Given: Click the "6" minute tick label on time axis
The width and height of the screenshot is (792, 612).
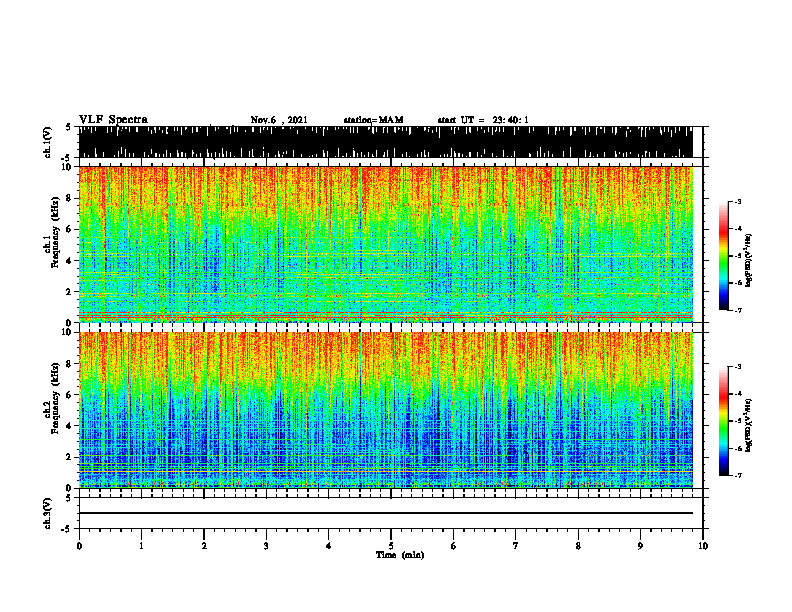Looking at the screenshot, I should [x=454, y=546].
